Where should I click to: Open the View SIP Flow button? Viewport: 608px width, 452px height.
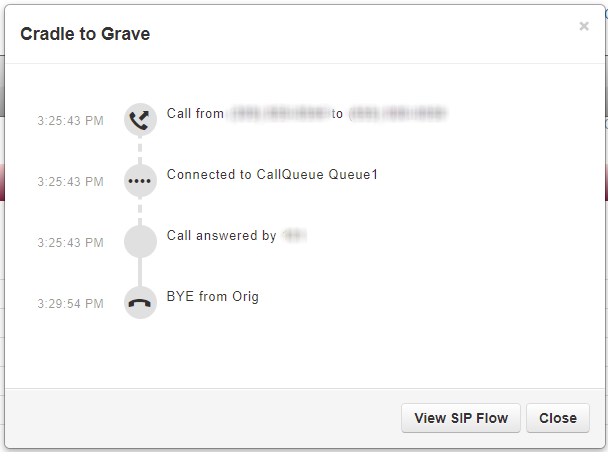(461, 418)
